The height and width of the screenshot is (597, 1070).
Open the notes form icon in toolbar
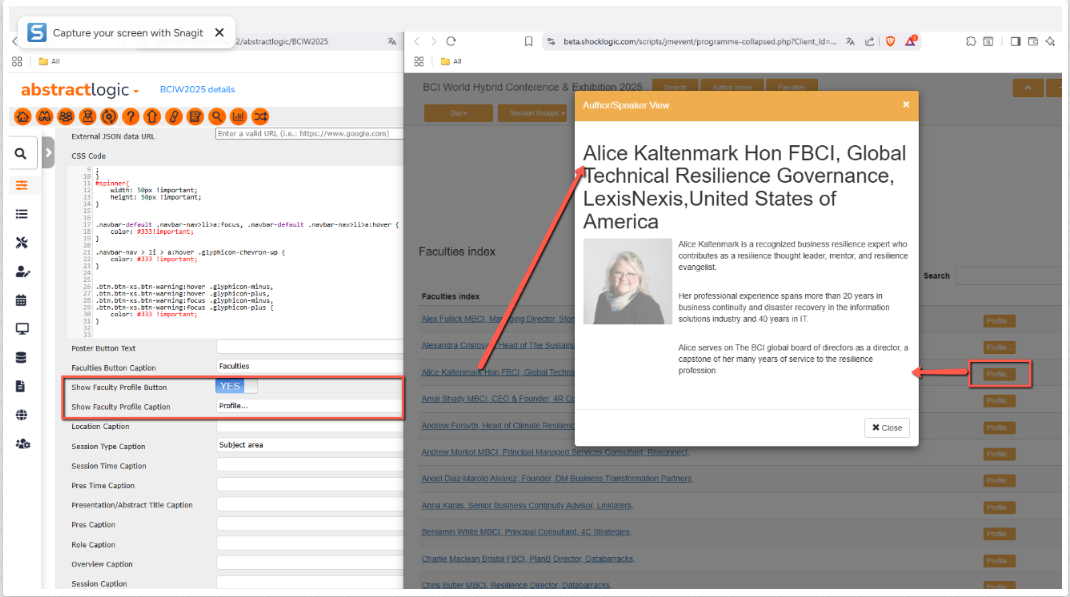click(x=195, y=117)
